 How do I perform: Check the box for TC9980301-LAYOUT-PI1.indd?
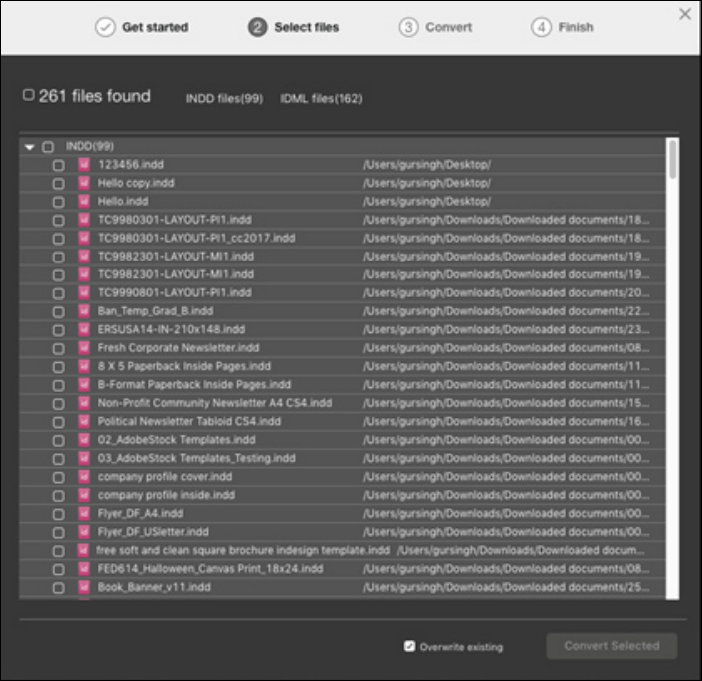[x=59, y=220]
